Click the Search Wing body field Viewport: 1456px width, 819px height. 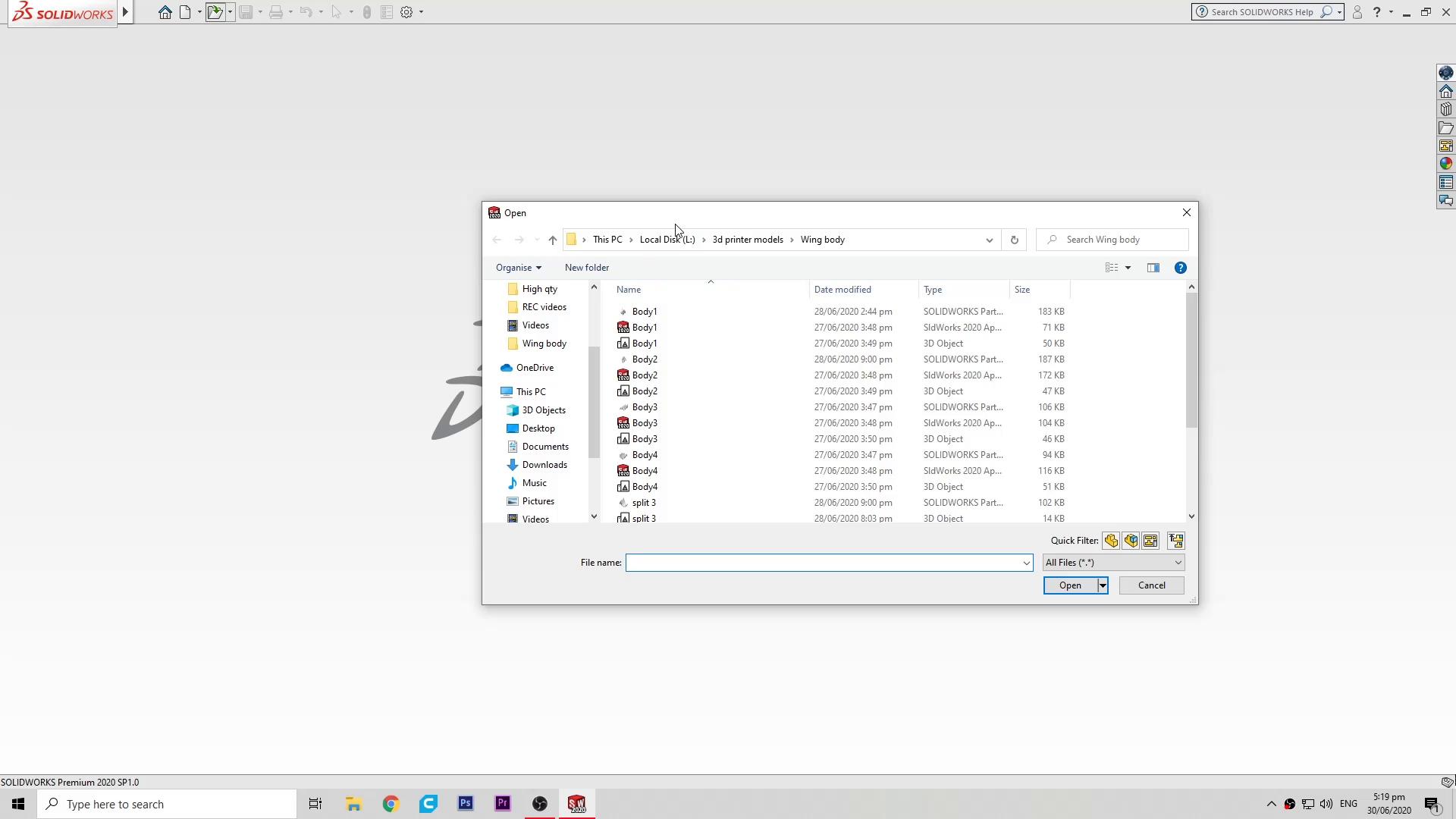(1112, 240)
